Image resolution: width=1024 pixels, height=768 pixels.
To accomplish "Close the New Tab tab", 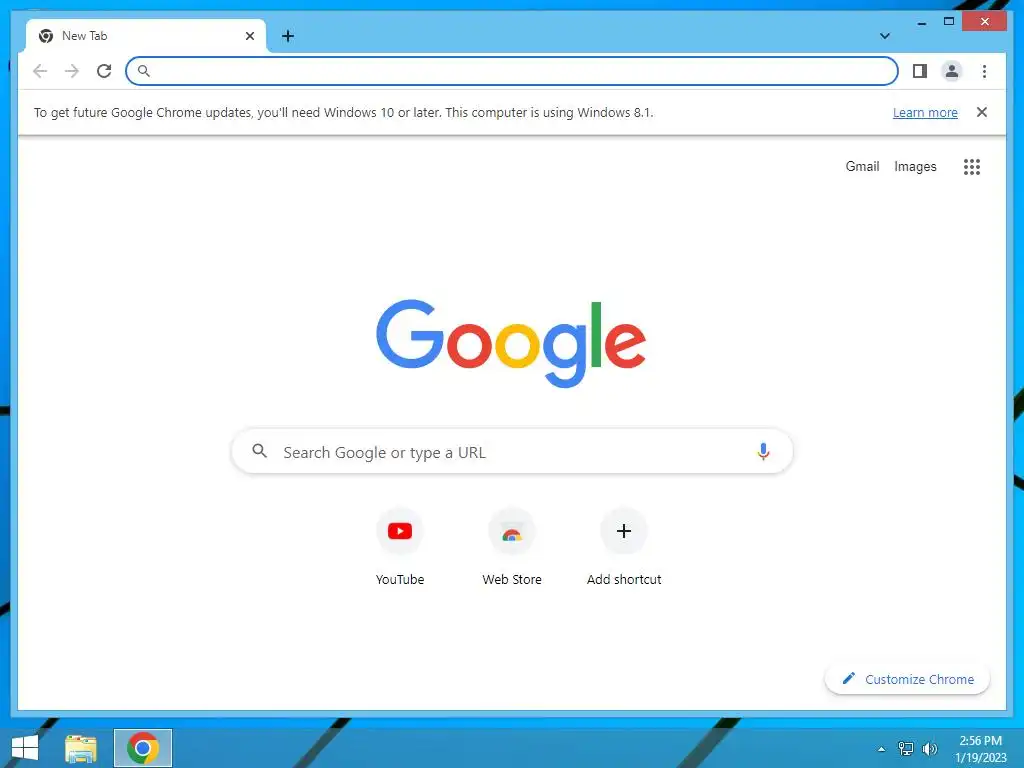I will click(x=249, y=36).
